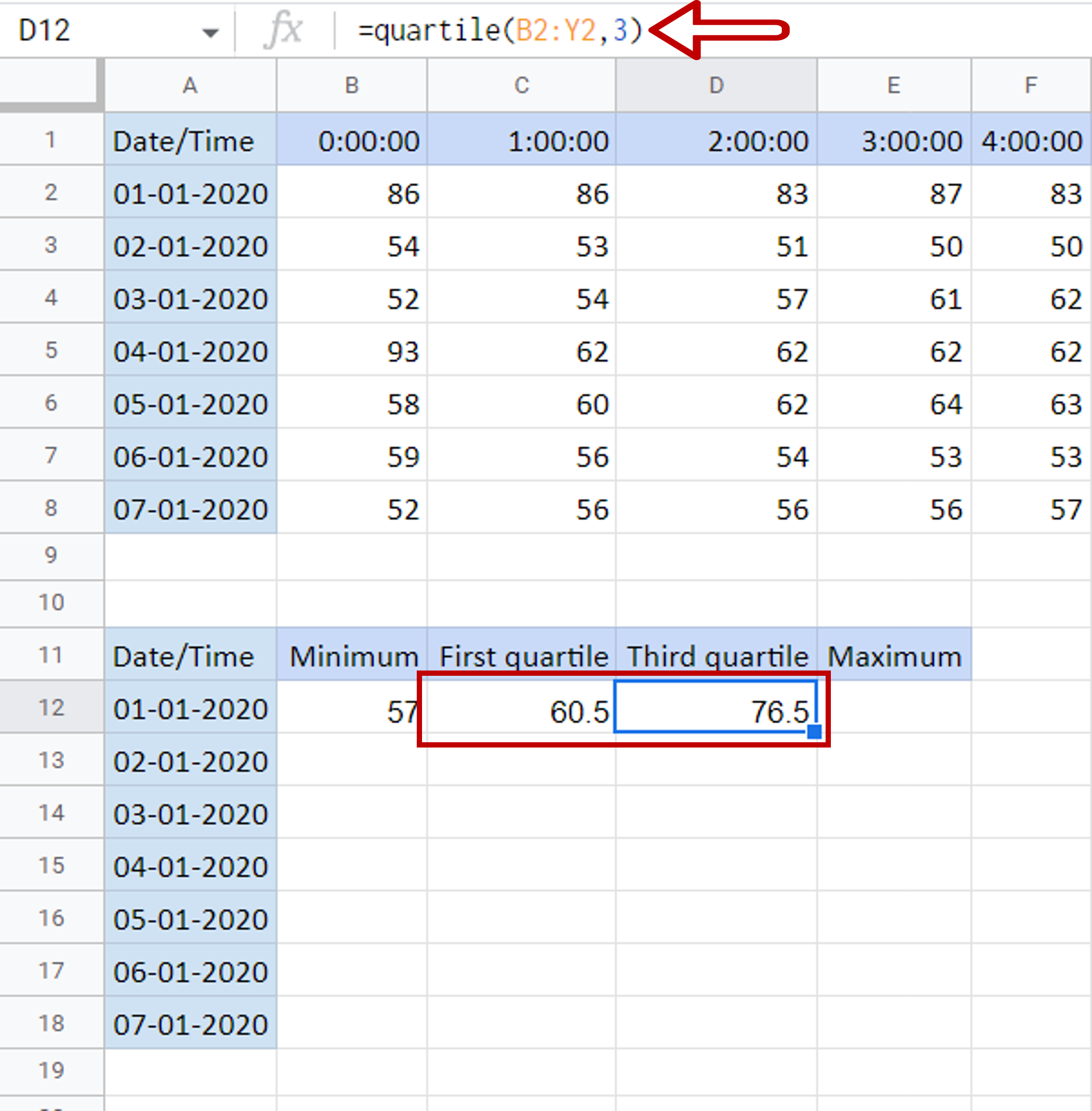The image size is (1092, 1111).
Task: Click the '1:00:00' header cell
Action: pyautogui.click(x=521, y=139)
